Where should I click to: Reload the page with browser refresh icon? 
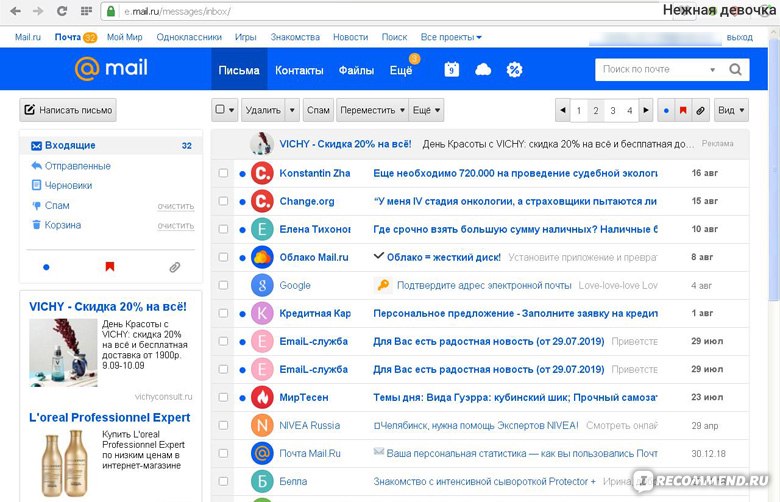pyautogui.click(x=62, y=11)
